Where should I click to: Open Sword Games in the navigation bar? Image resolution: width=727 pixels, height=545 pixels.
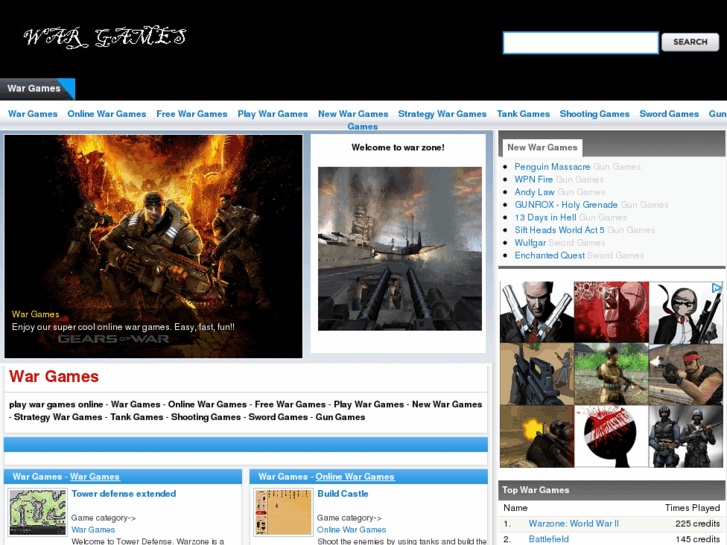pos(669,114)
